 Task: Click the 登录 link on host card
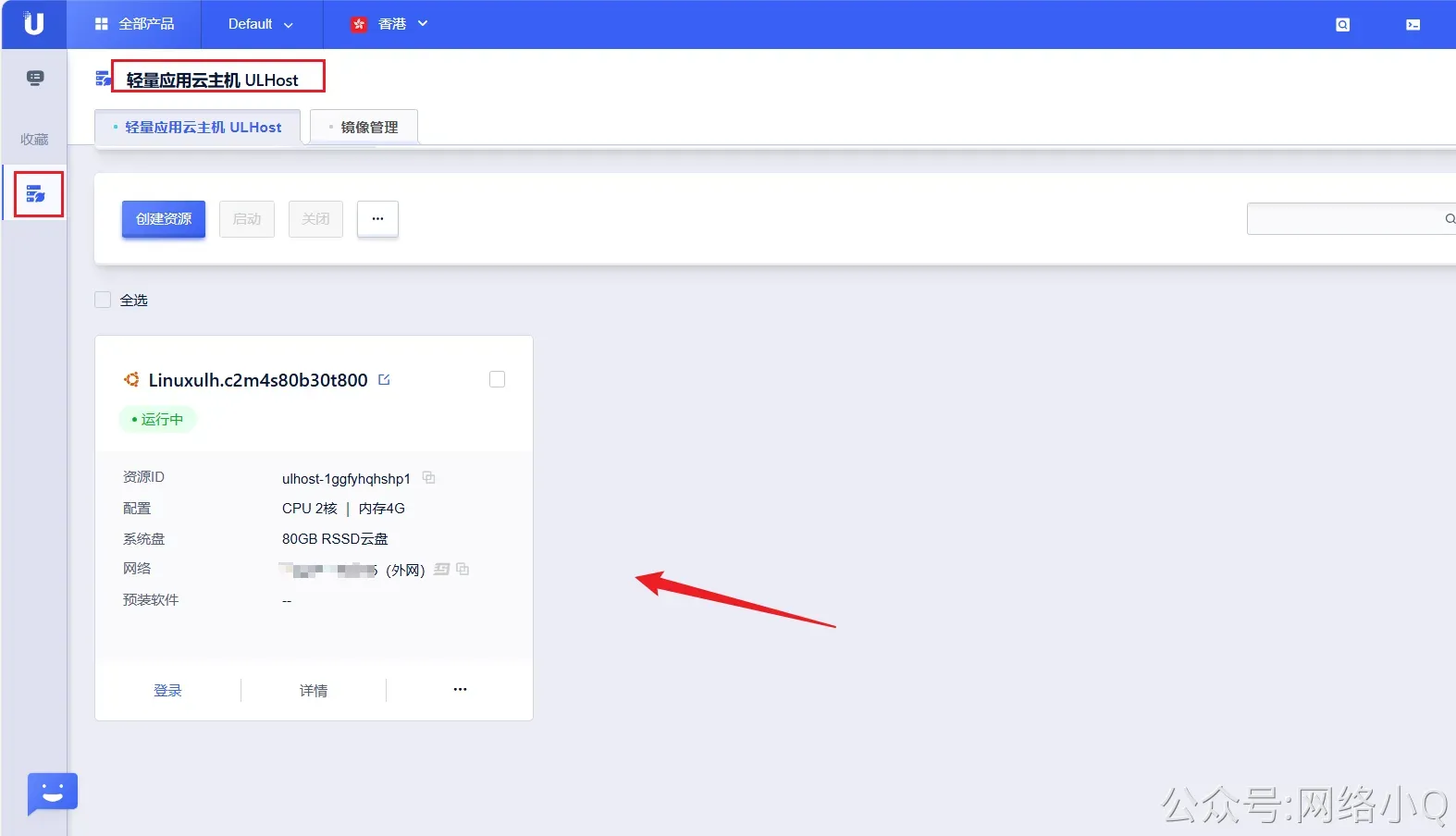point(167,691)
